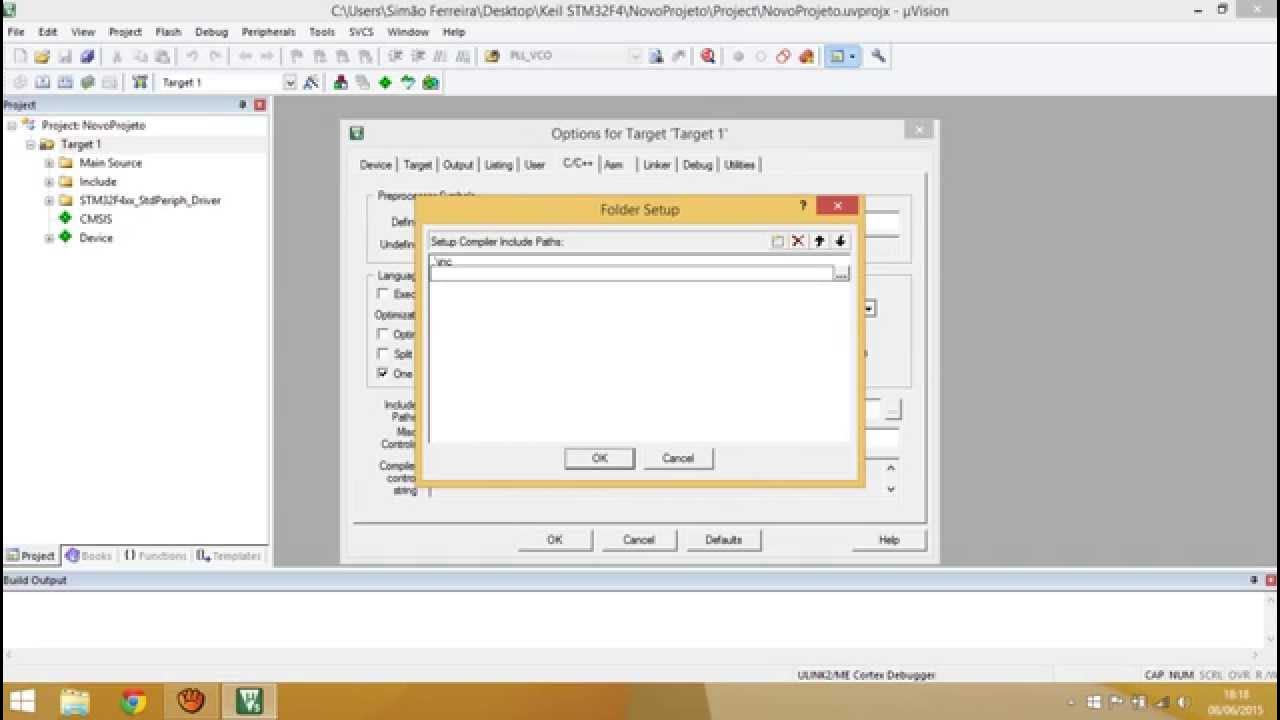Collapse the Target 1 tree node
This screenshot has height=720, width=1280.
(31, 145)
